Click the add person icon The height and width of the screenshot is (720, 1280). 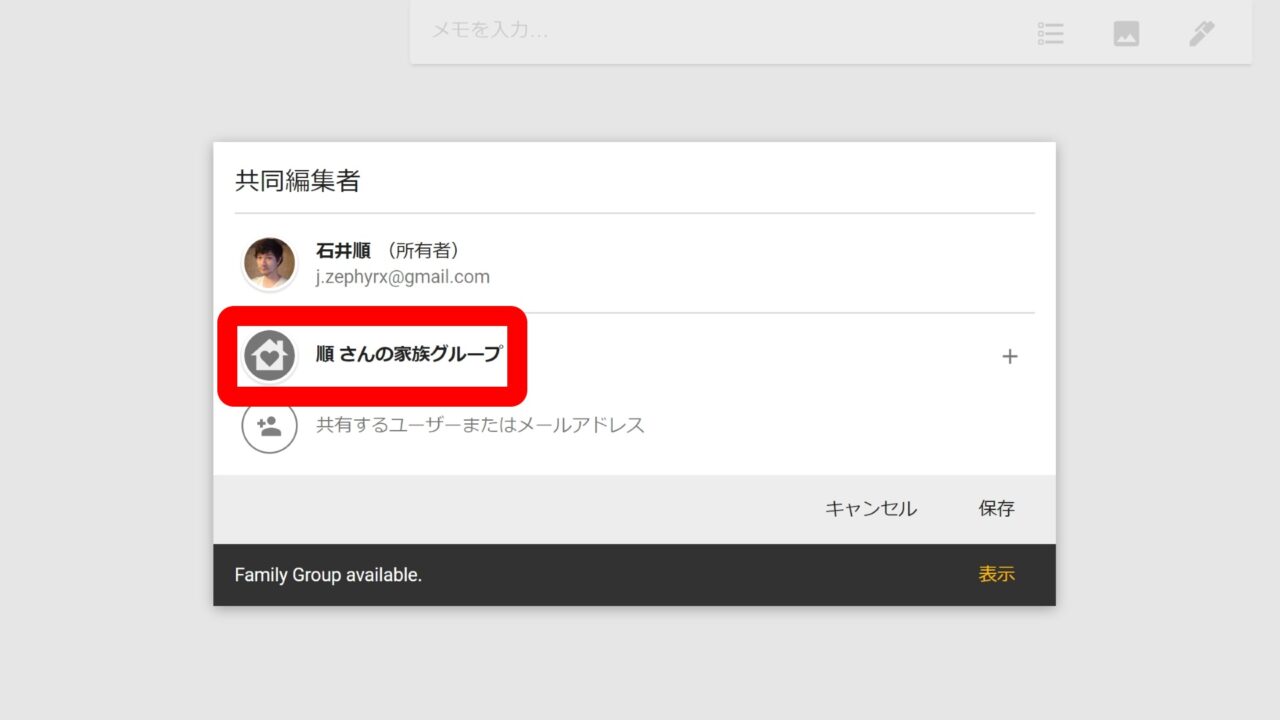[x=269, y=426]
